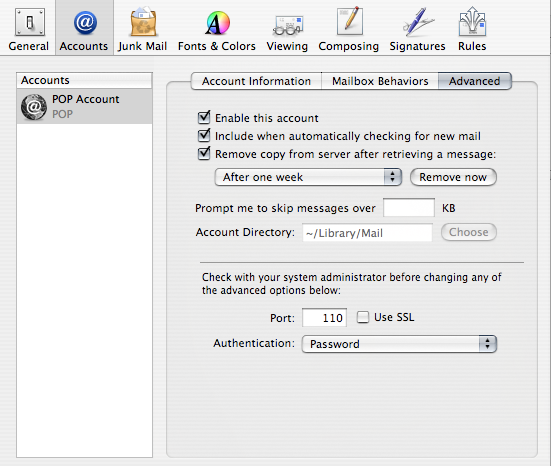
Task: Switch to Account Information tab
Action: click(256, 81)
